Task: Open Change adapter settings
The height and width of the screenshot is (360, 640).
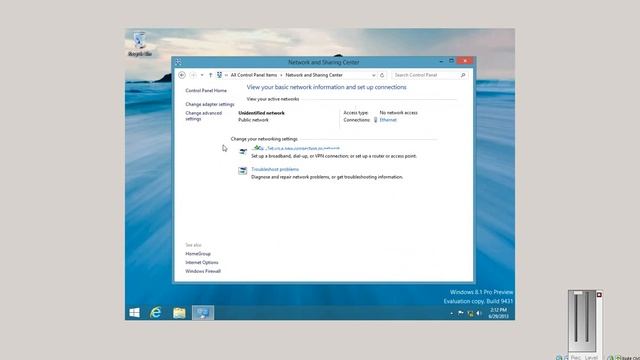Action: (x=210, y=104)
